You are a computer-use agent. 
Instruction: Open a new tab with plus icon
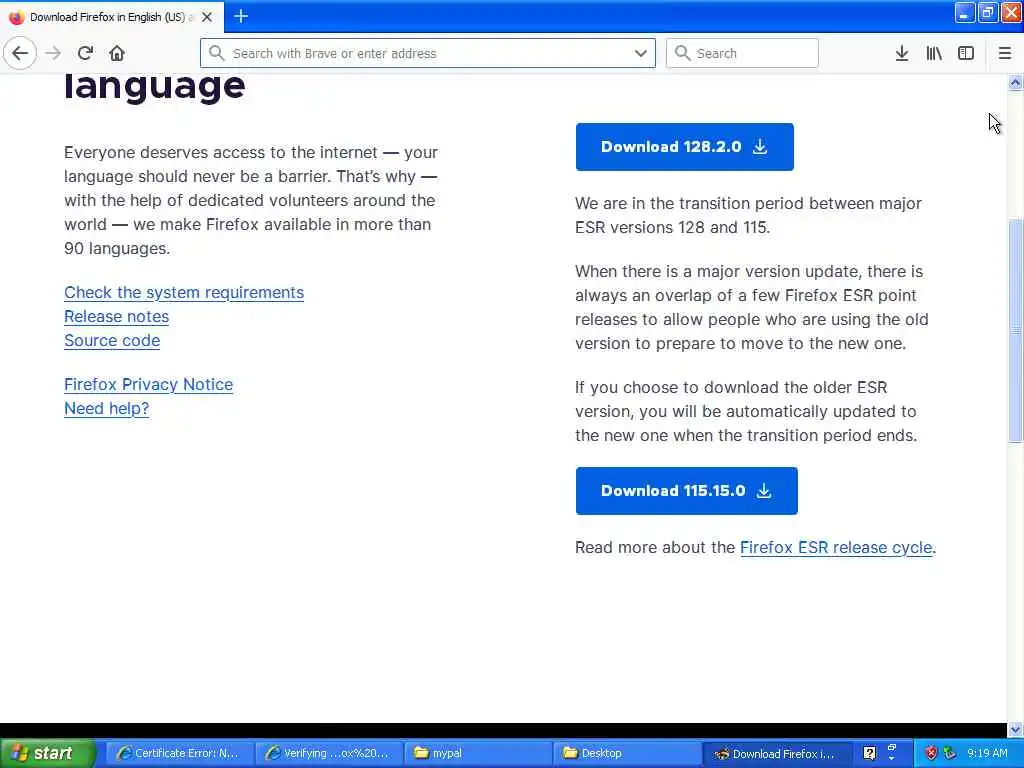click(x=241, y=16)
